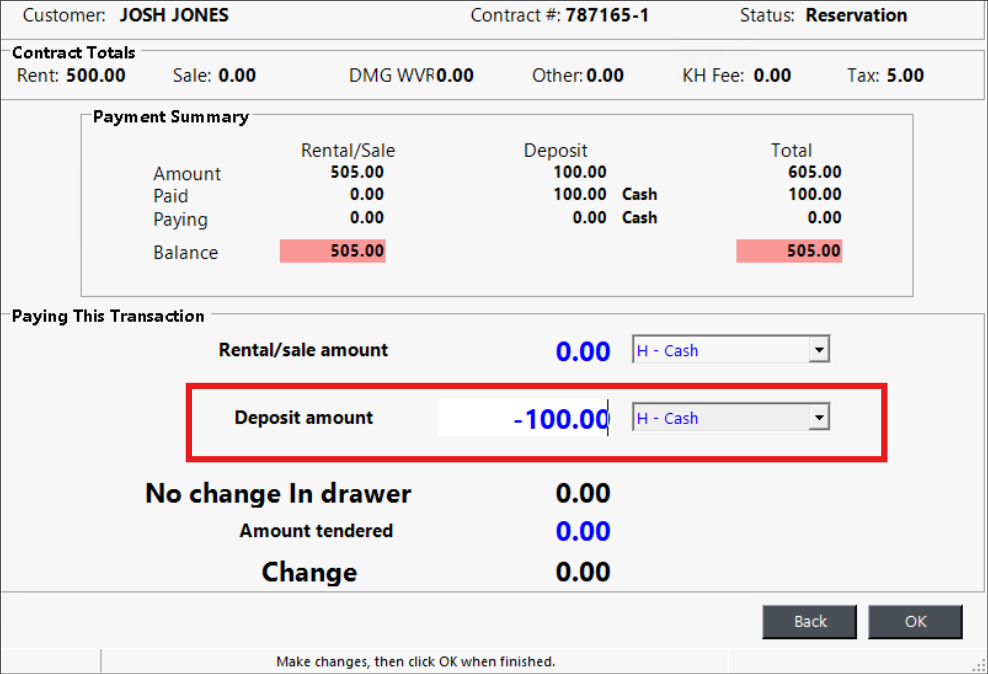The height and width of the screenshot is (674, 988).
Task: Click the contract number 787165-1
Action: 606,15
